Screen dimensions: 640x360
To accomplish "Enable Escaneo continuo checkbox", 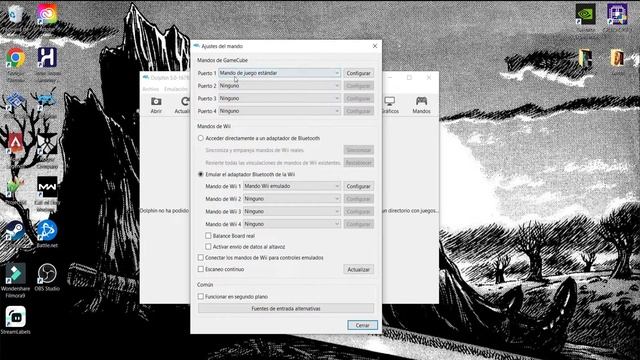I will click(x=200, y=269).
